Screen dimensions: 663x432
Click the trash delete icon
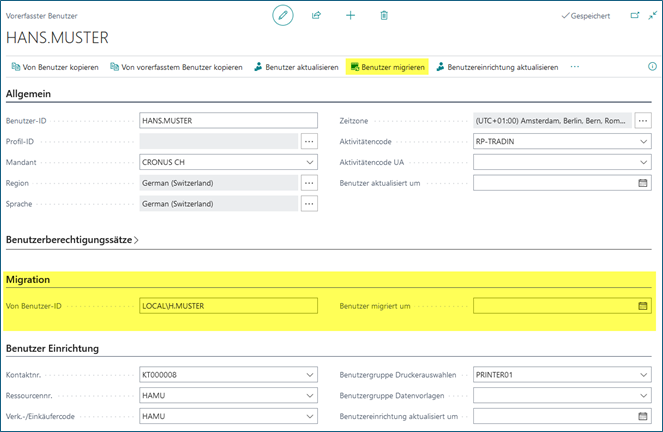[x=384, y=16]
